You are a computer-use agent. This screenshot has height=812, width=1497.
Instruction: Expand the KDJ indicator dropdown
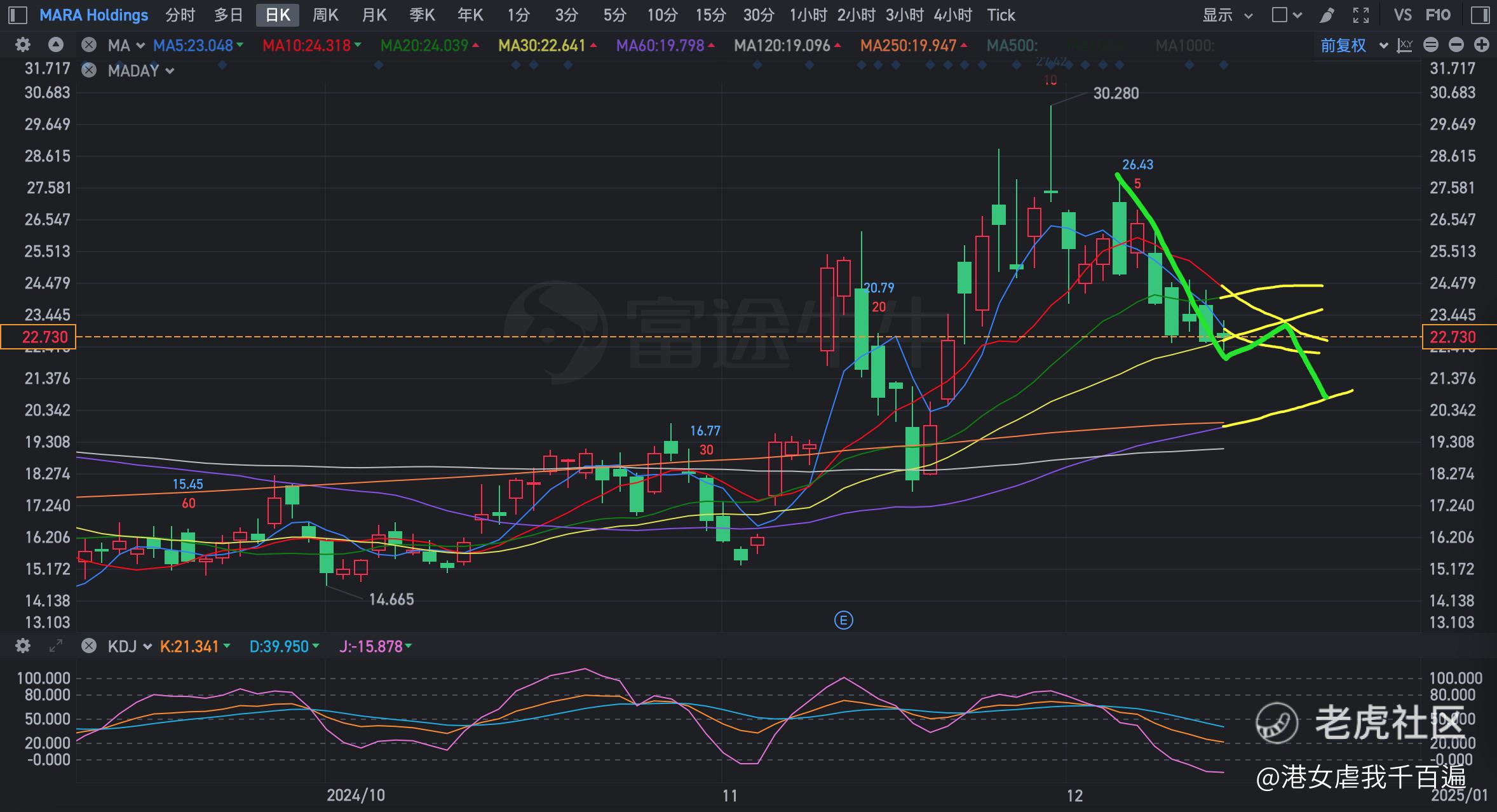pyautogui.click(x=147, y=647)
